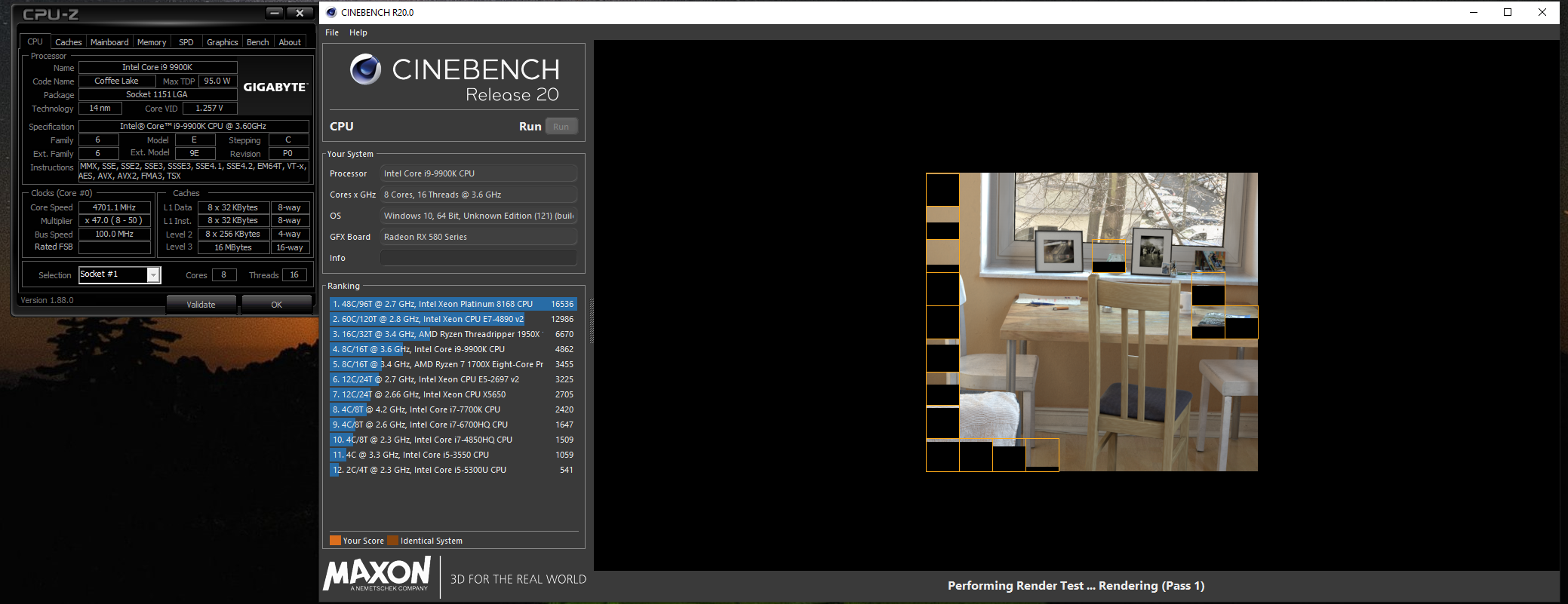Switch to the Caches tab in CPU-Z
Viewport: 1568px width, 604px height.
coord(68,42)
